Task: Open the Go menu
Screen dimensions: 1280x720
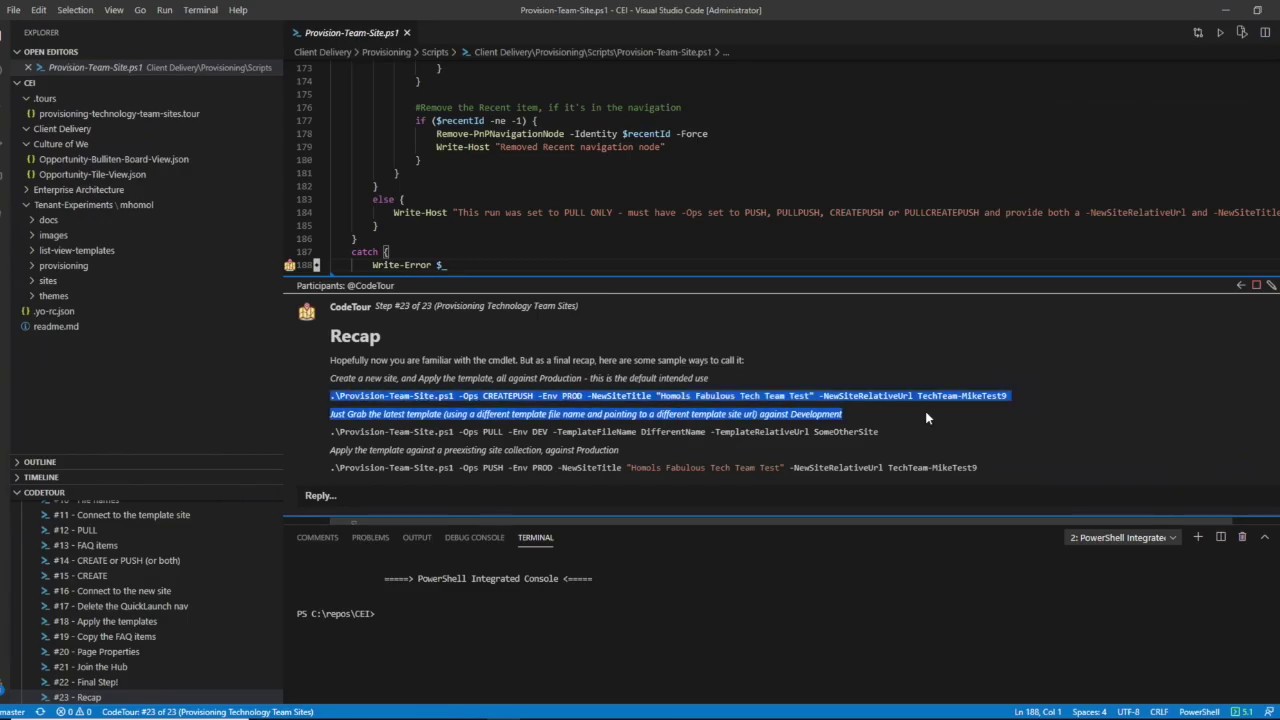Action: pyautogui.click(x=140, y=10)
